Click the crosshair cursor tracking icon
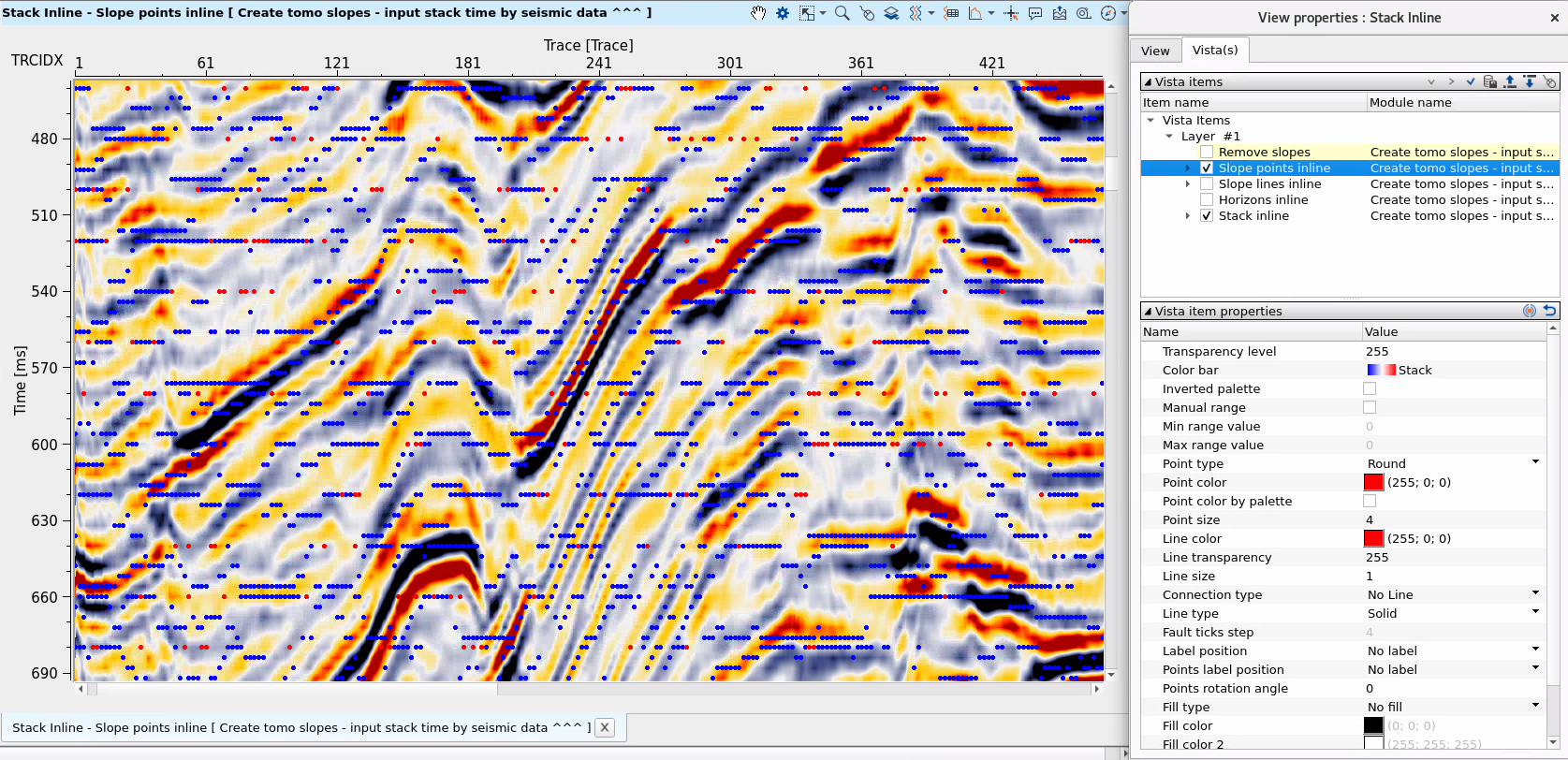Image resolution: width=1568 pixels, height=760 pixels. pyautogui.click(x=1011, y=13)
